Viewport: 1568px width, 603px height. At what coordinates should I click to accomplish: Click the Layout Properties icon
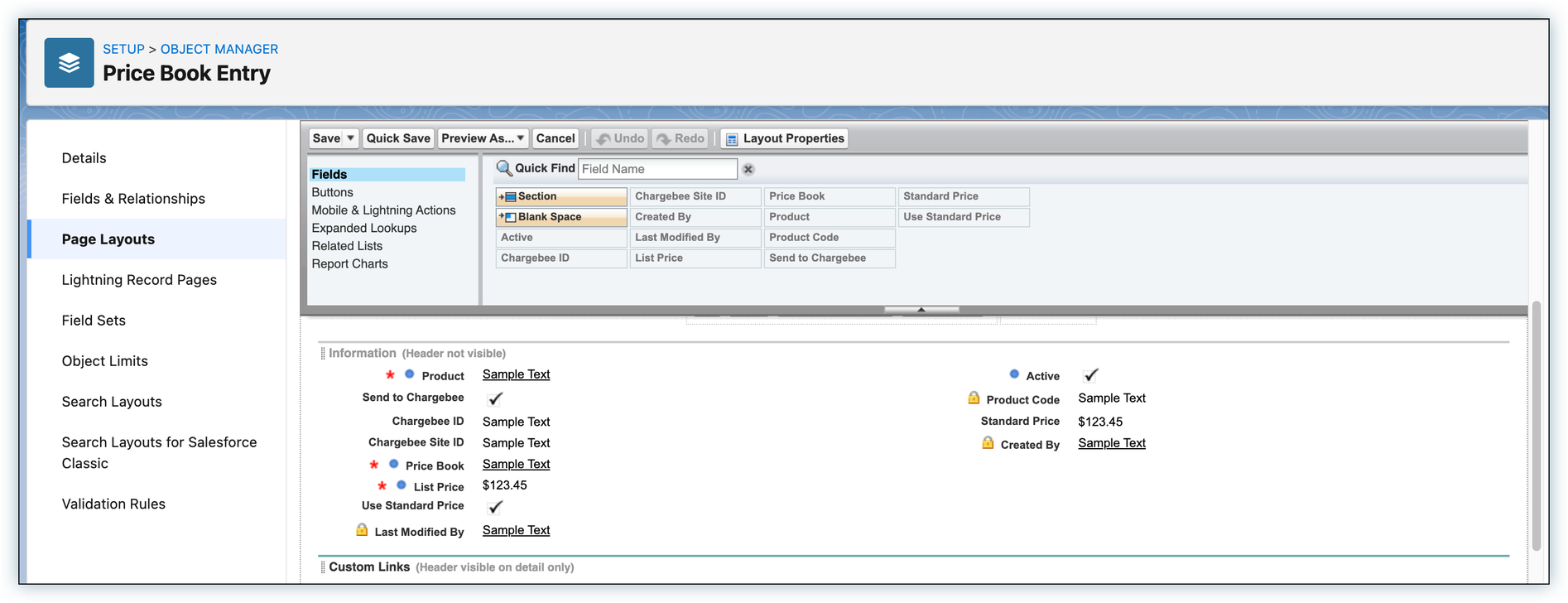(732, 139)
